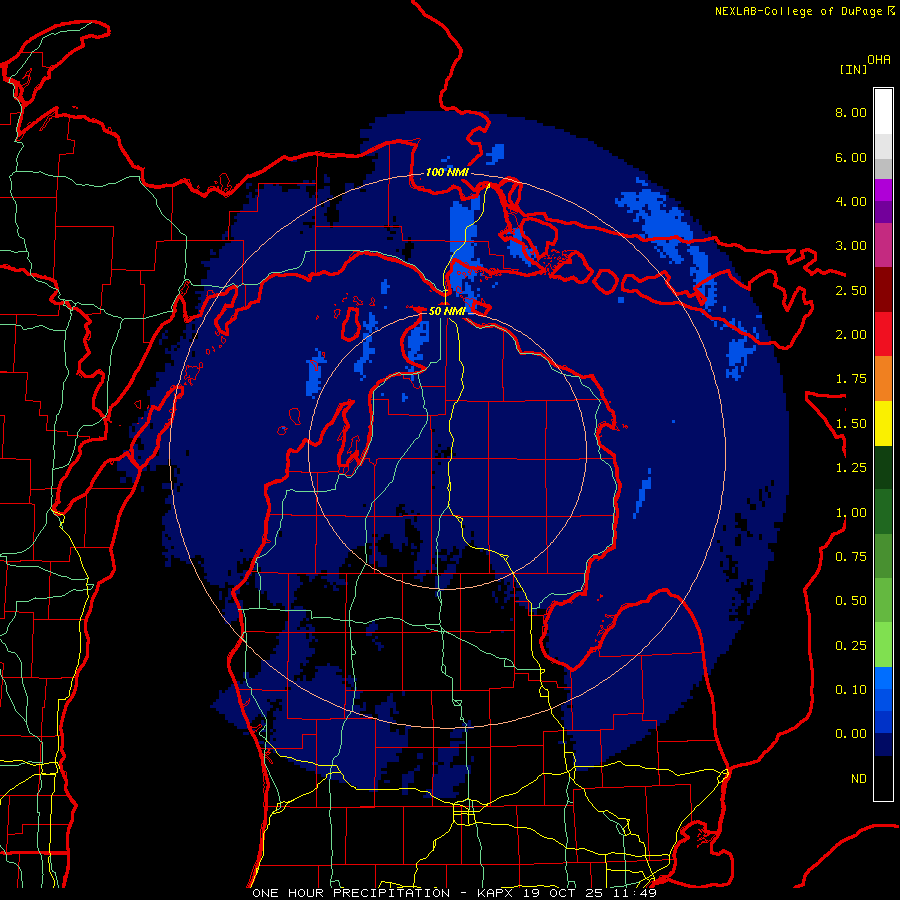This screenshot has width=900, height=900.
Task: Click the 3.00 legend value
Action: (x=851, y=246)
